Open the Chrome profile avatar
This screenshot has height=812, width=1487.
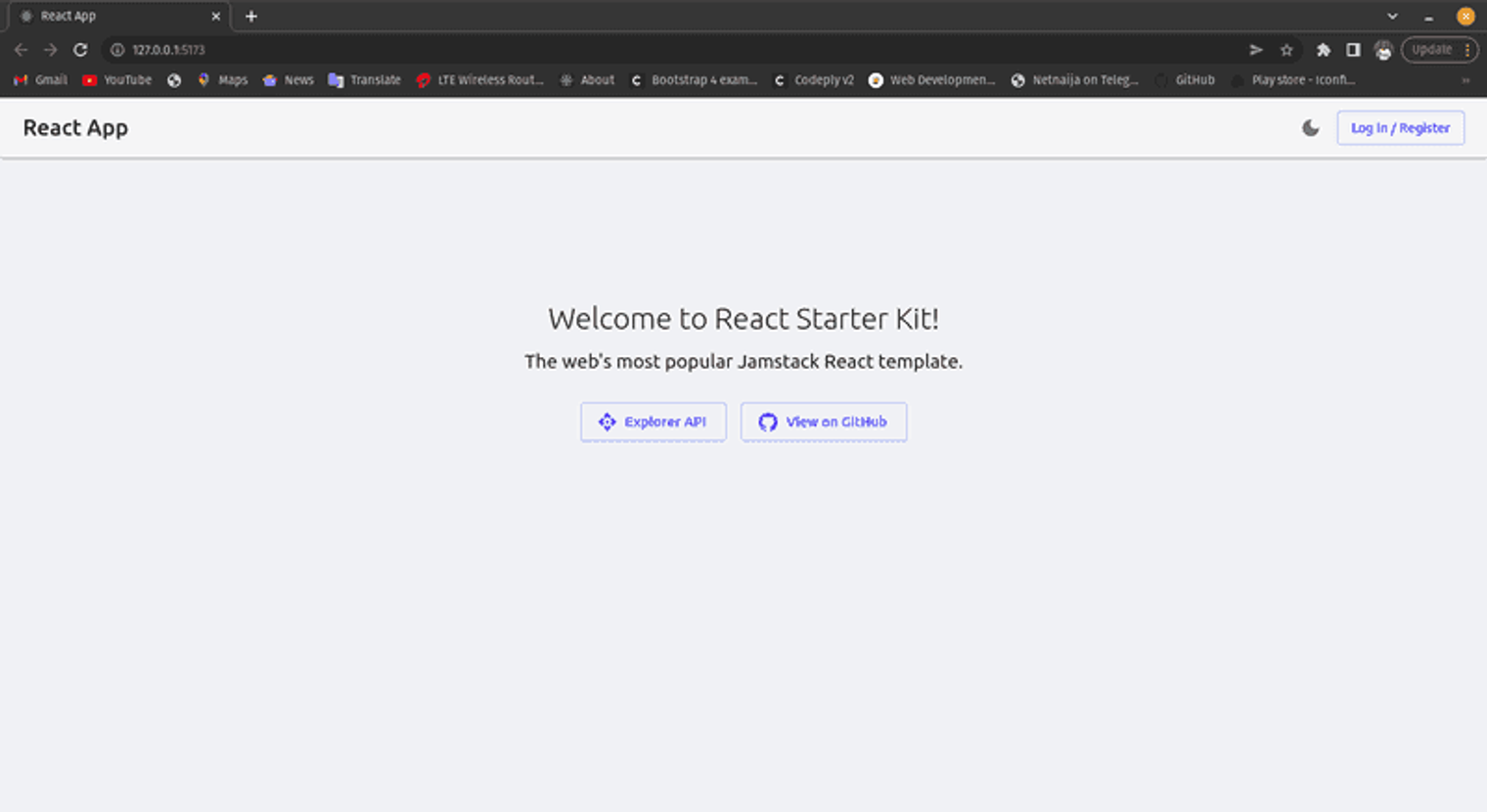(x=1382, y=50)
